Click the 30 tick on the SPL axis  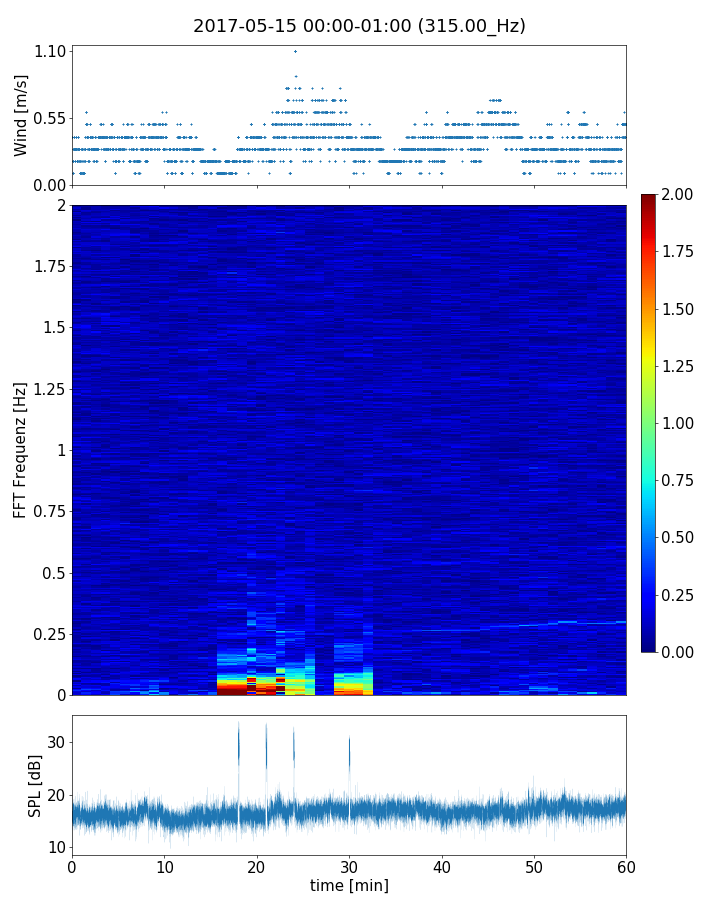coord(55,742)
